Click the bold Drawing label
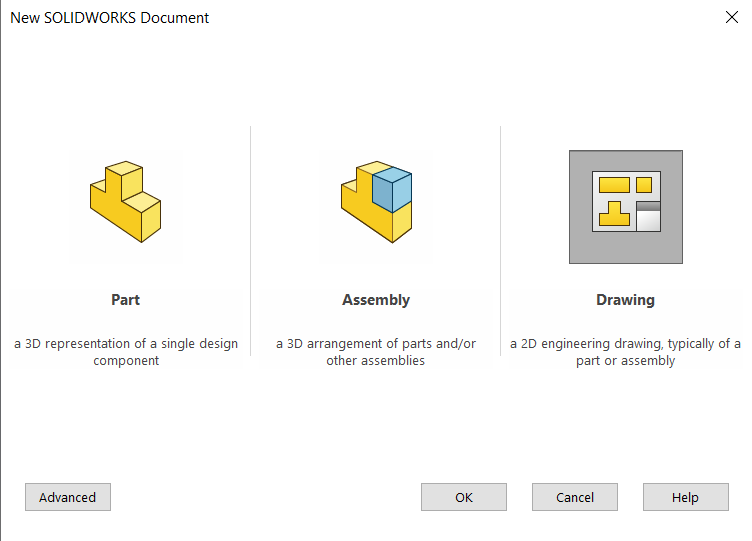Image resolution: width=752 pixels, height=541 pixels. click(625, 300)
